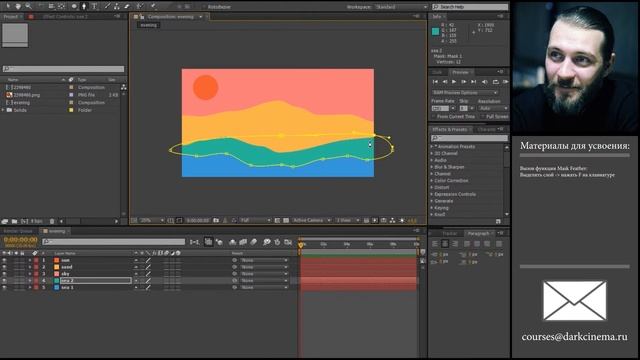
Task: Enable Frame Blending for timeline
Action: 243,242
